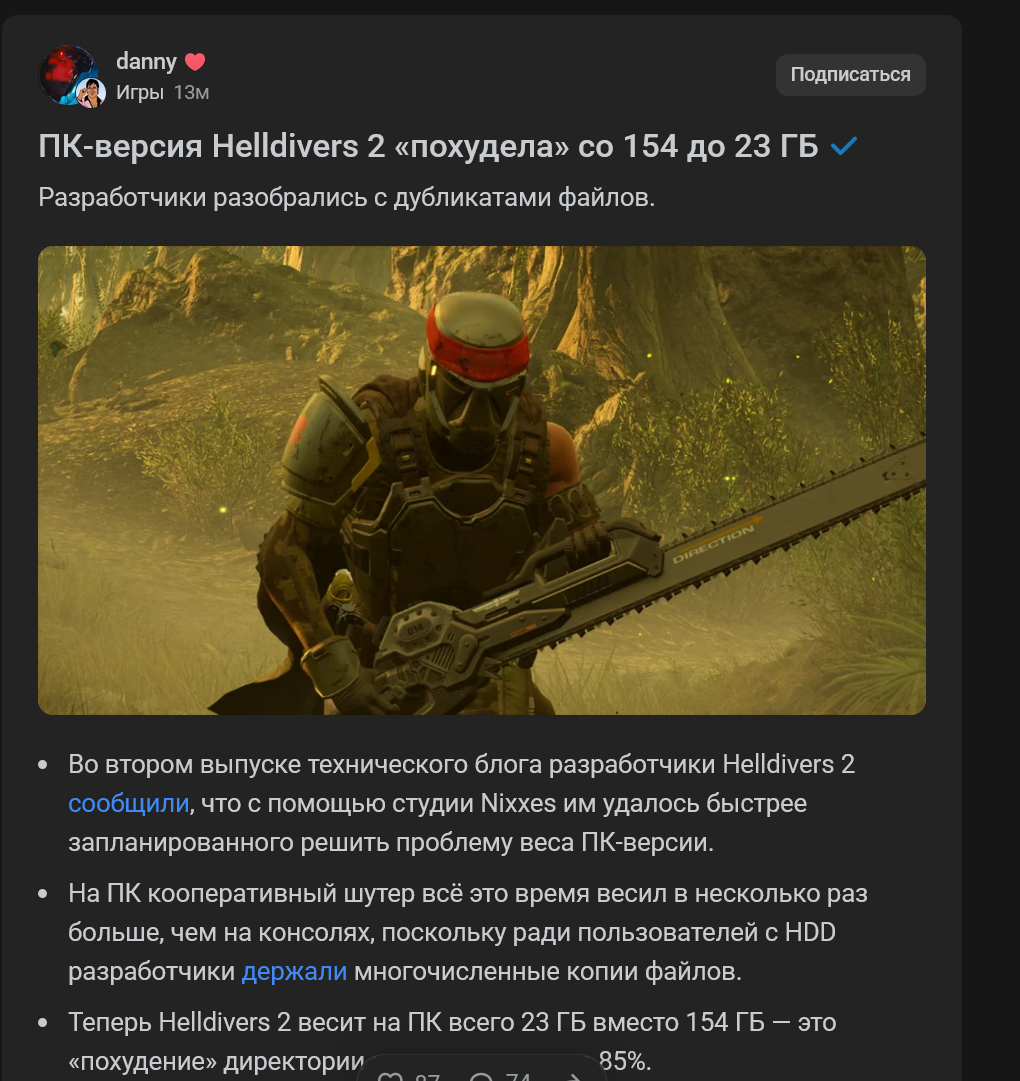Click the subtitle about duplicate files

coord(347,197)
